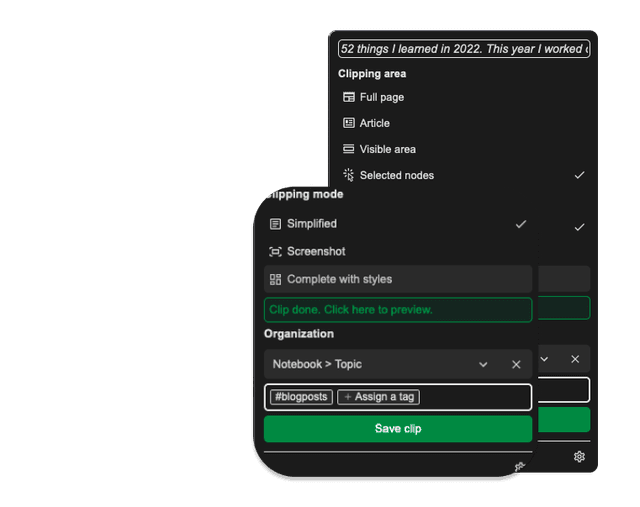This screenshot has height=507, width=640.
Task: Click the Organization heading
Action: click(x=299, y=334)
